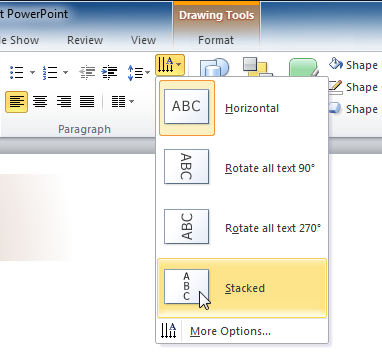The image size is (382, 364).
Task: Choose Rotate all text 270° option
Action: (242, 227)
